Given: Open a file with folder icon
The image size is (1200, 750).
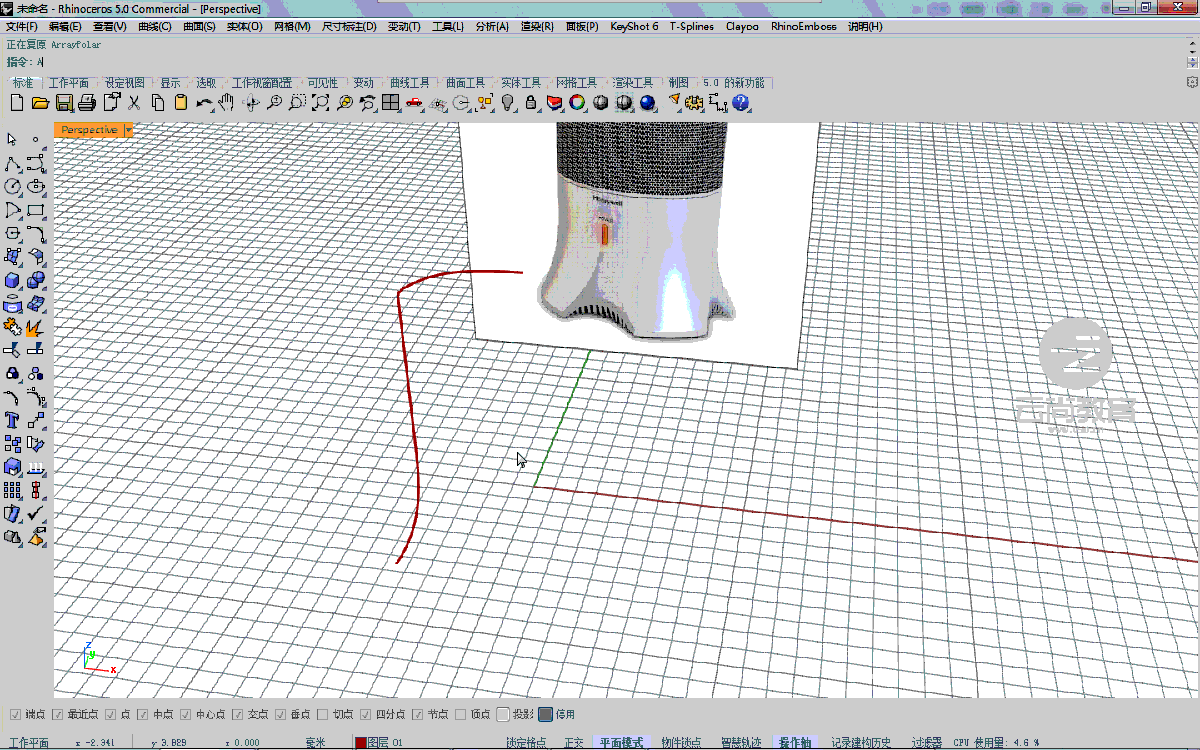Looking at the screenshot, I should pos(40,102).
